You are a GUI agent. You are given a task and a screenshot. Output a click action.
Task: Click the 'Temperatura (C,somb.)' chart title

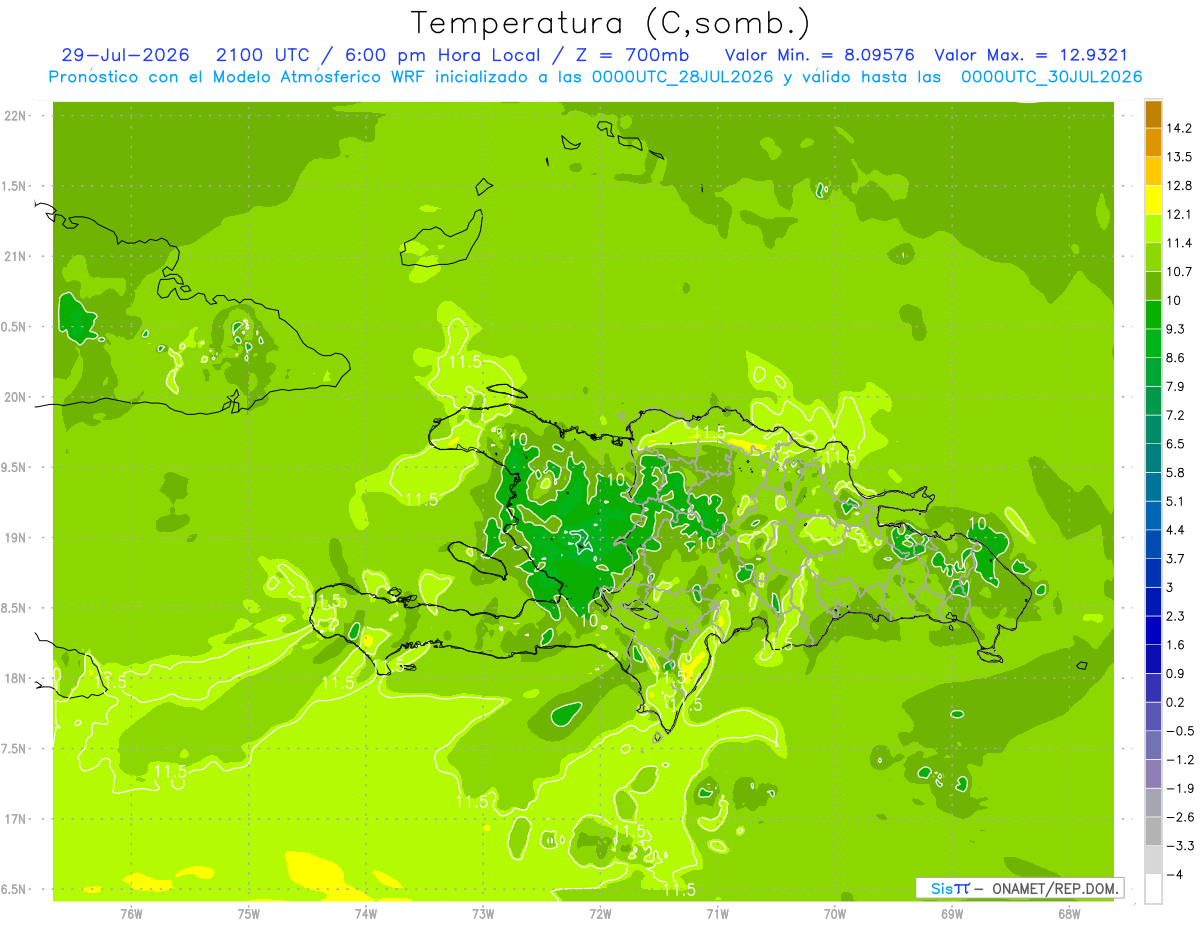click(611, 22)
